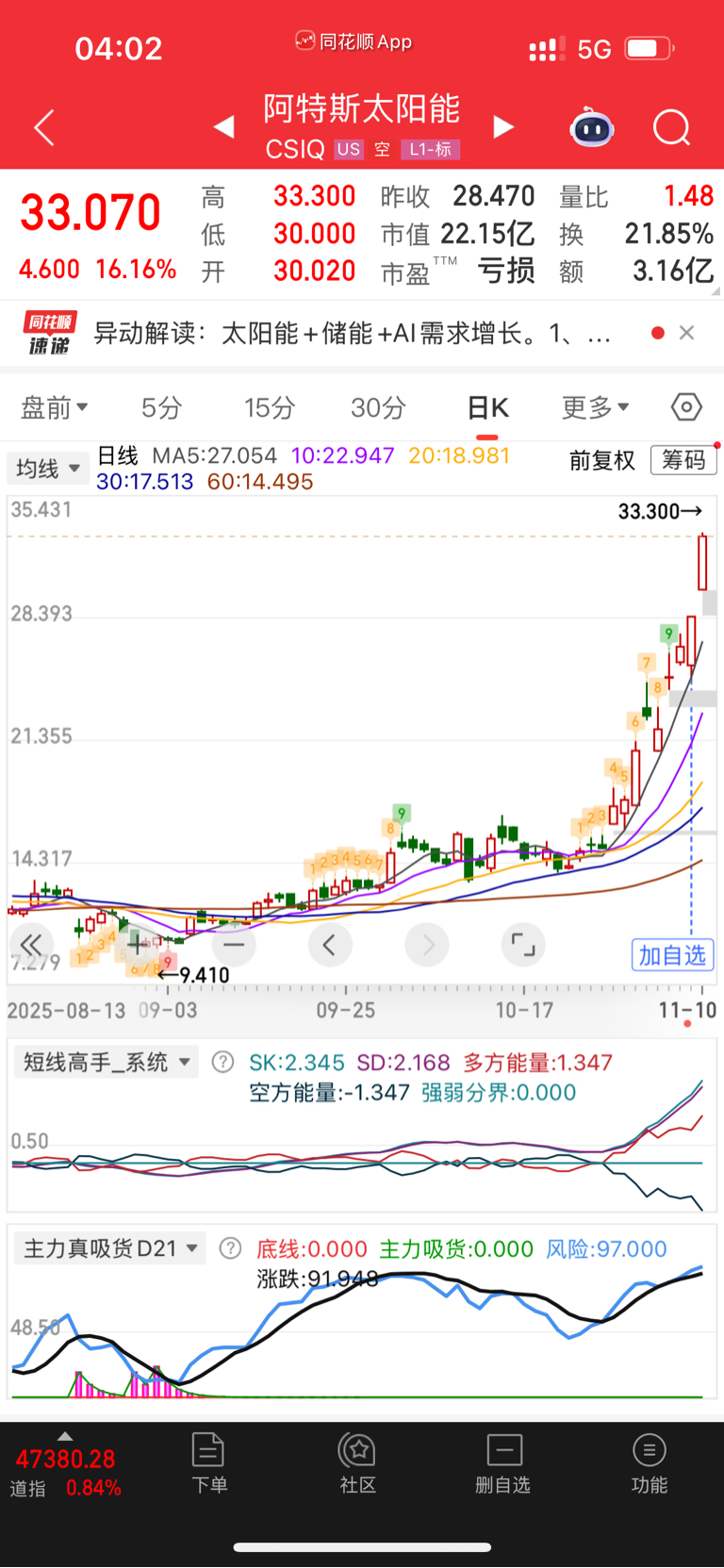The width and height of the screenshot is (724, 1568).
Task: Expand the 盘前 dropdown
Action: coord(55,407)
